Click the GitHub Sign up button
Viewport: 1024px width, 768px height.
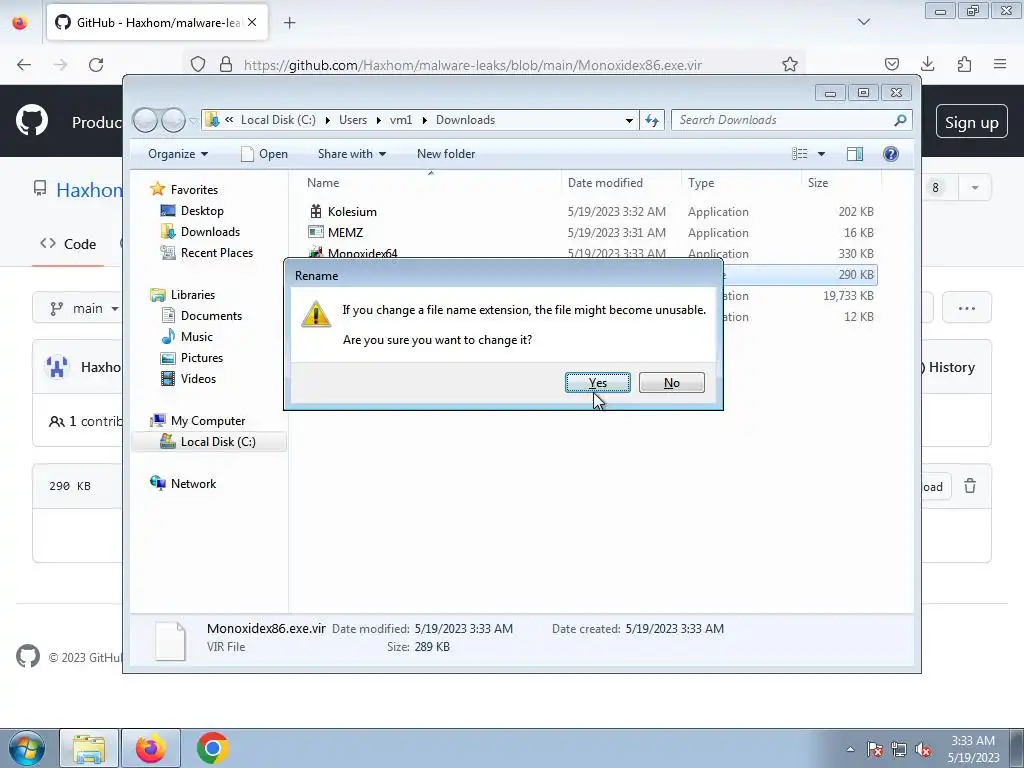coord(971,122)
